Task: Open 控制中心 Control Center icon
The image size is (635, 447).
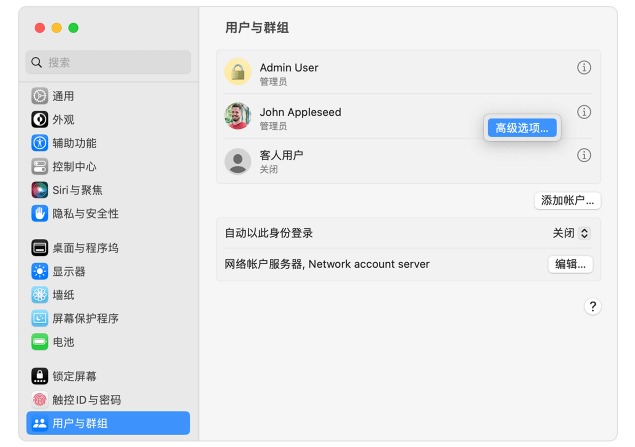Action: 40,166
